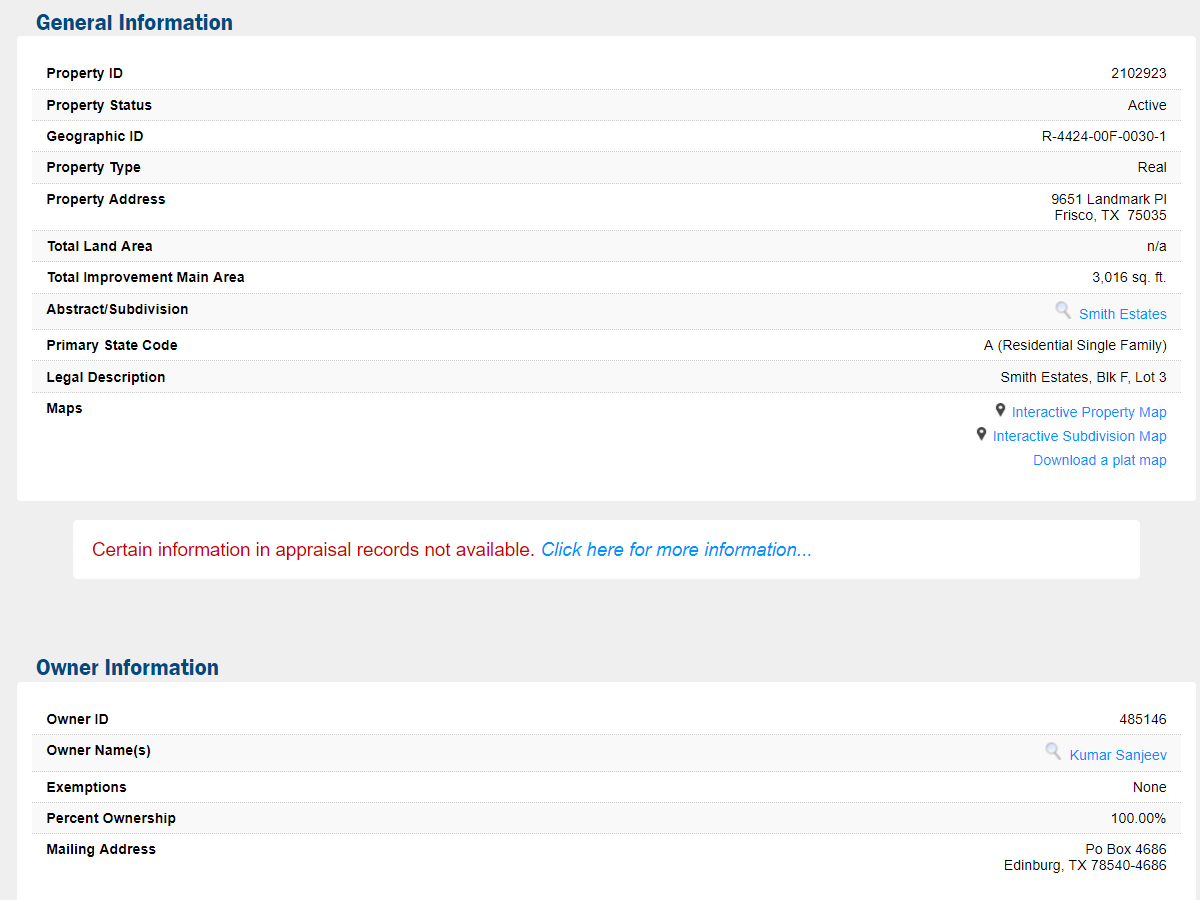Click the Geographic ID label
1200x900 pixels.
95,136
